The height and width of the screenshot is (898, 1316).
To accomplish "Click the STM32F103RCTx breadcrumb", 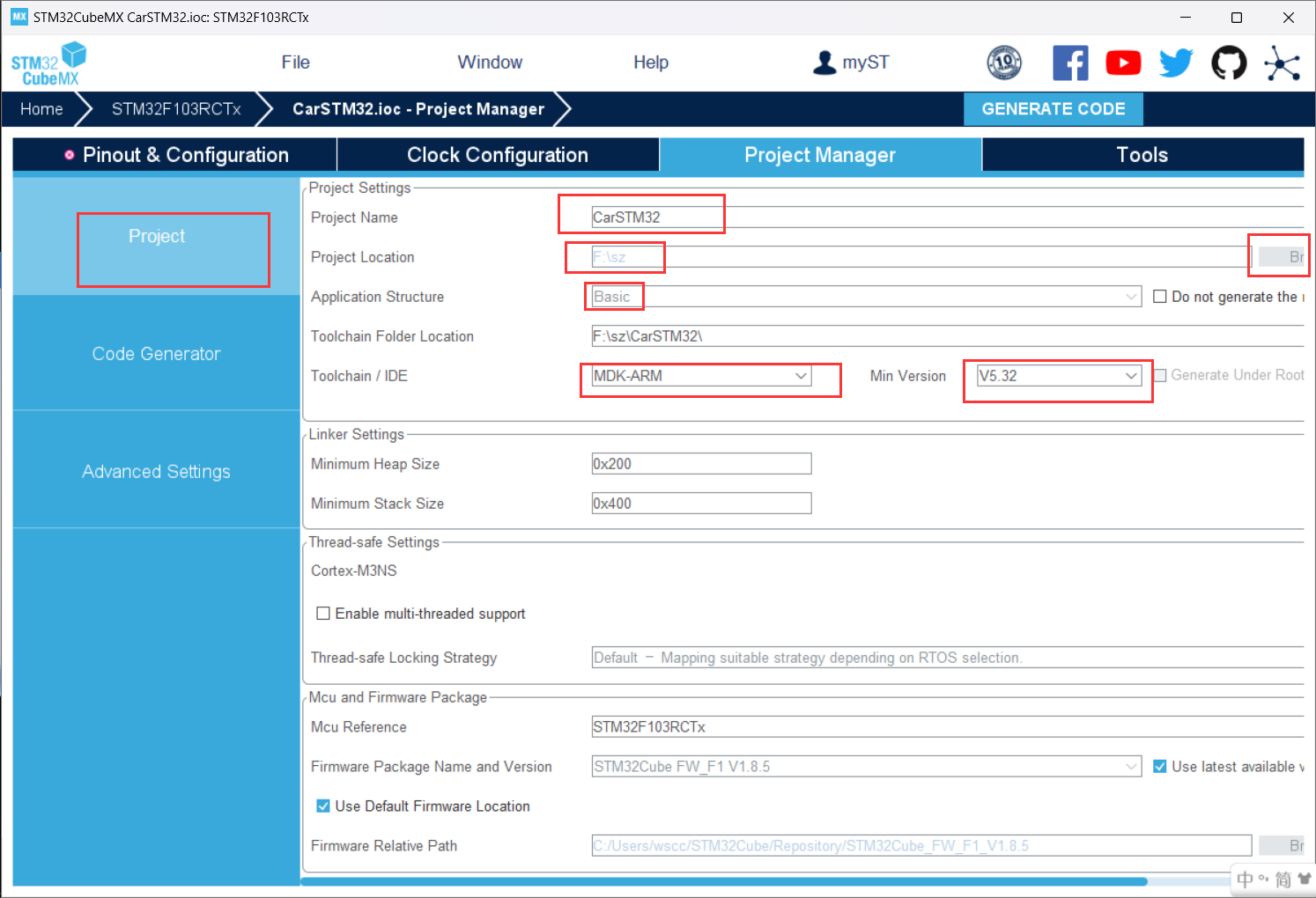I will coord(176,109).
